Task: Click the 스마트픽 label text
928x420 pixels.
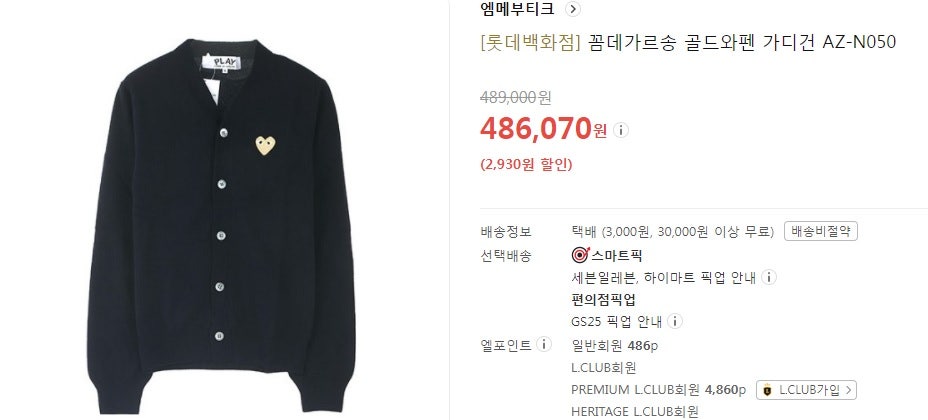Action: pyautogui.click(x=617, y=256)
